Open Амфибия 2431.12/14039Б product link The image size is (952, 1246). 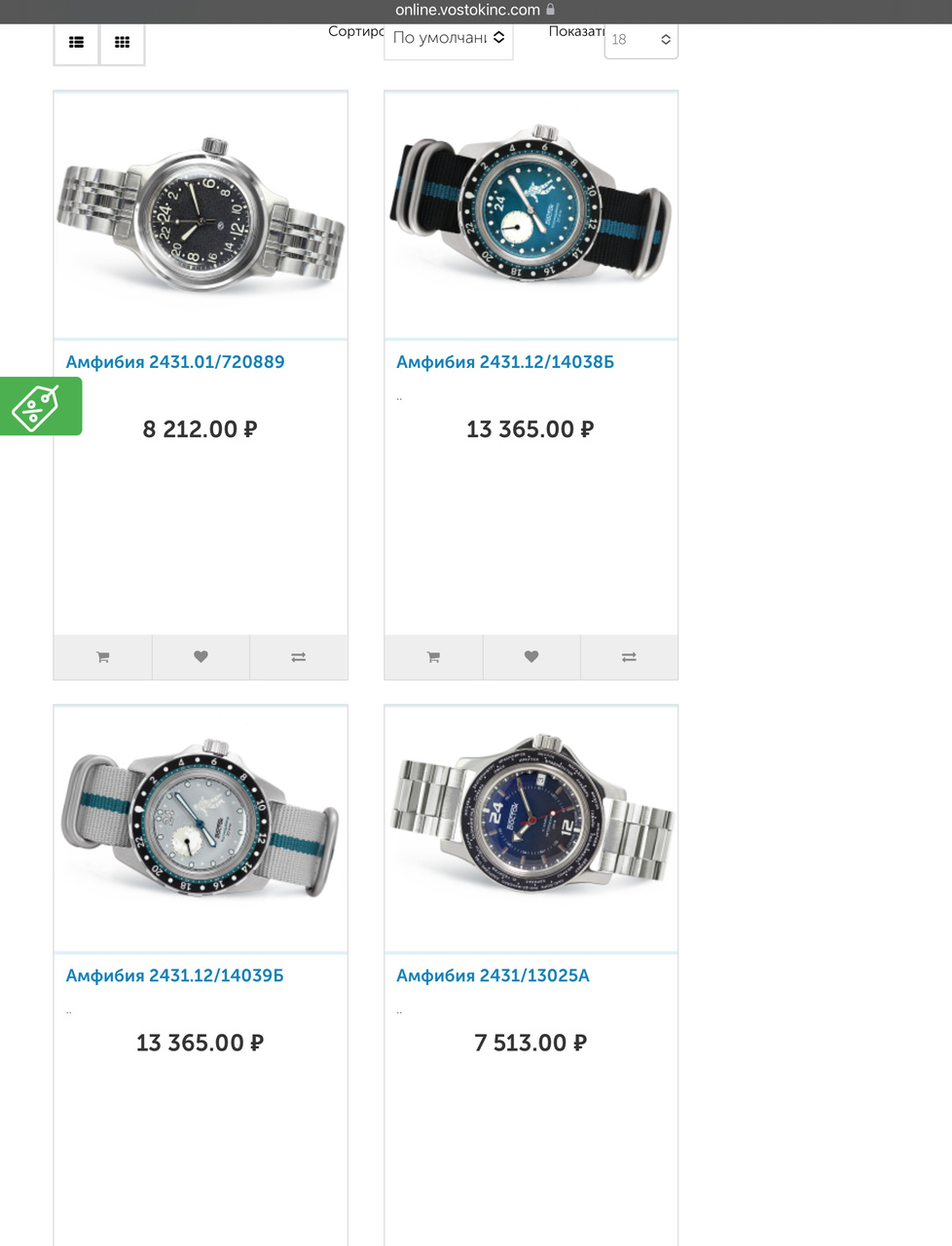[175, 975]
